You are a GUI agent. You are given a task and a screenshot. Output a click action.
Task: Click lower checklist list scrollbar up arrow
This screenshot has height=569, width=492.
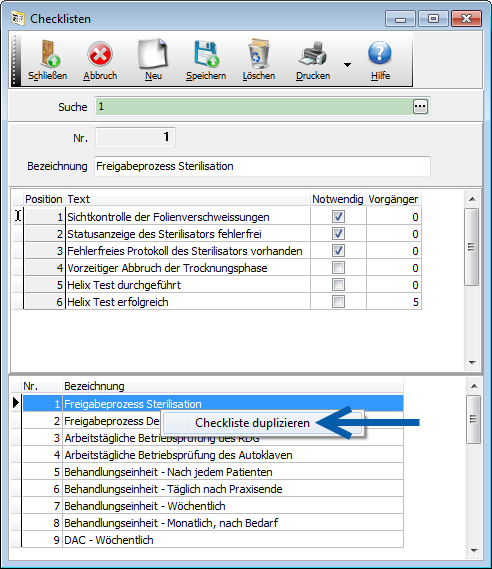pyautogui.click(x=474, y=386)
